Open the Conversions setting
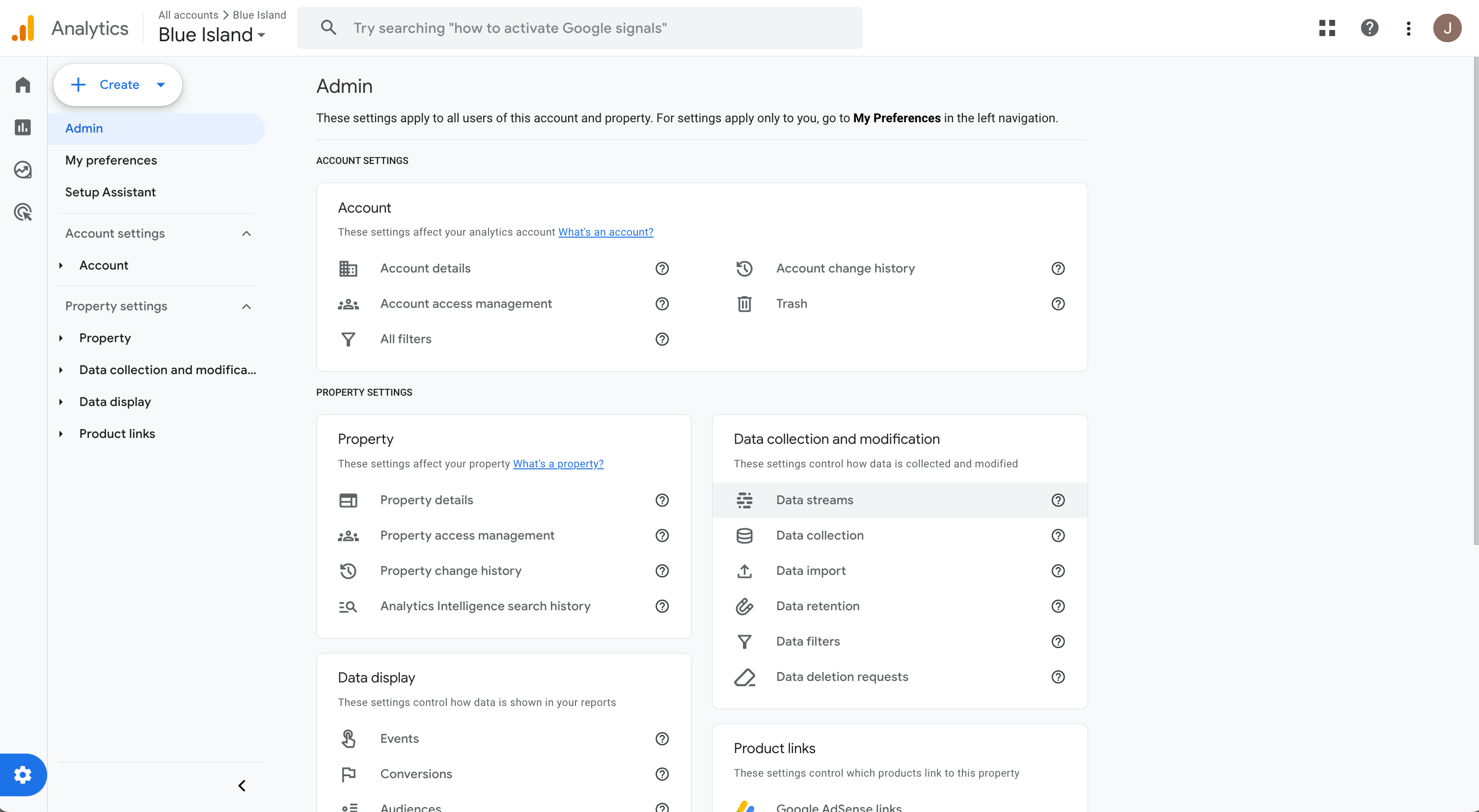 pos(416,774)
